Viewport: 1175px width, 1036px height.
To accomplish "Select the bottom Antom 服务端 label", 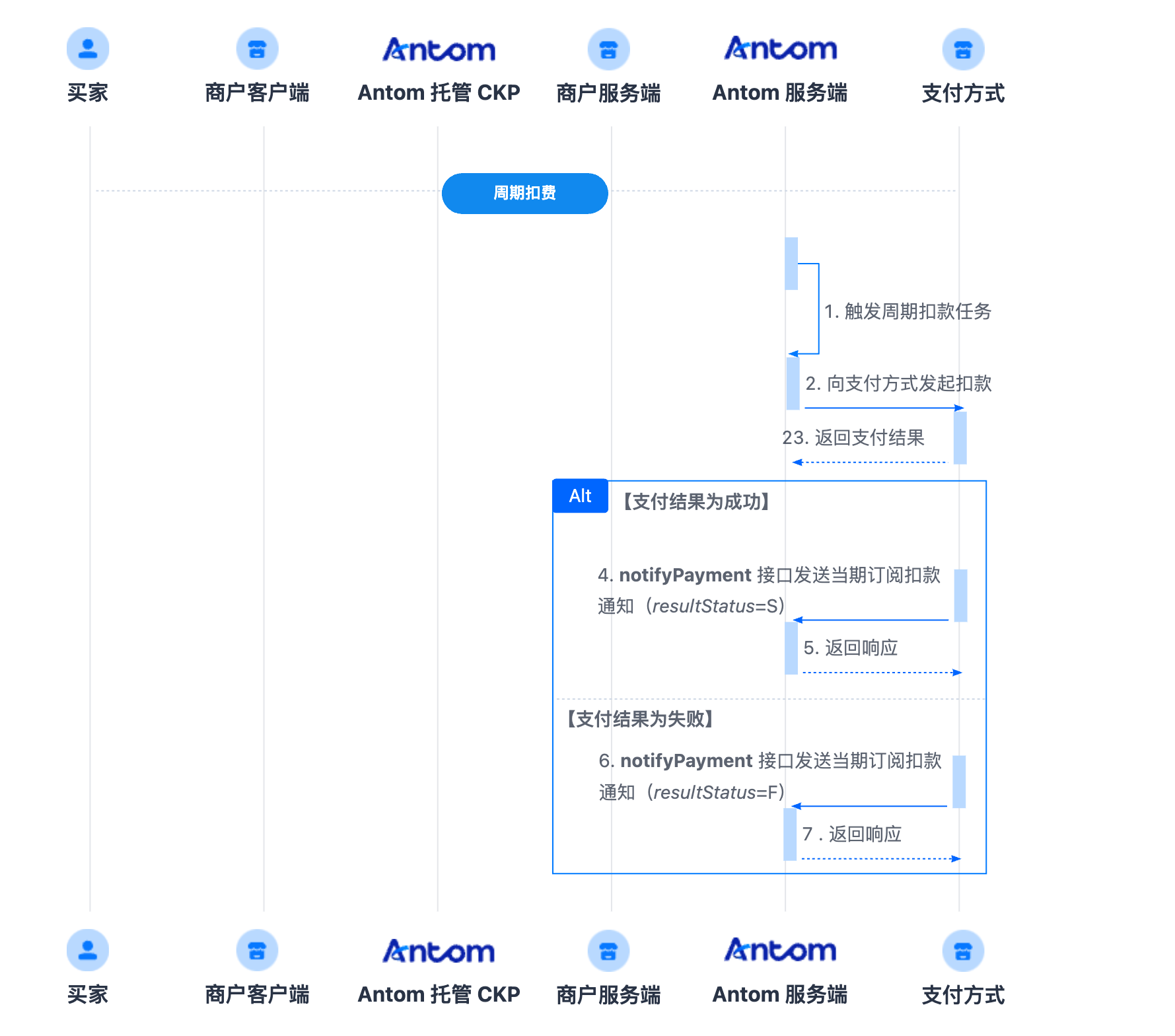I will pyautogui.click(x=780, y=994).
